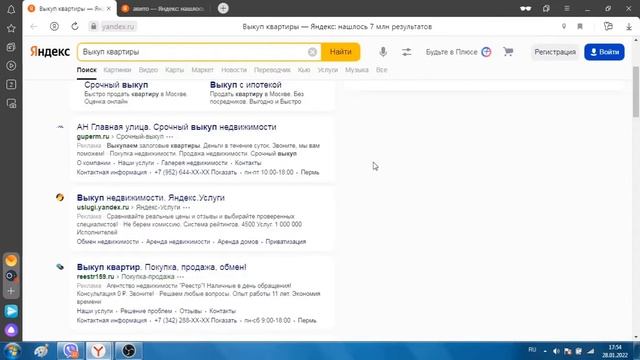The height and width of the screenshot is (360, 640).
Task: Open downloads arrow icon
Action: [x=629, y=27]
